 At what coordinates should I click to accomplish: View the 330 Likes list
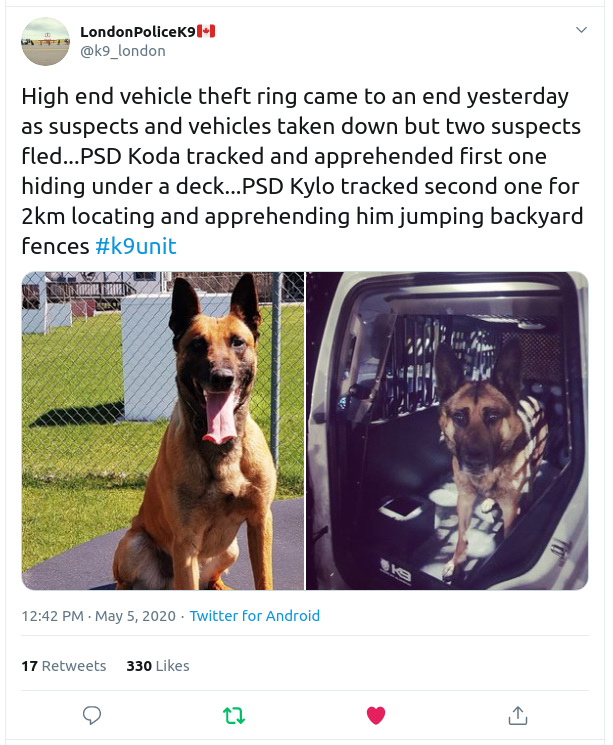(x=158, y=666)
